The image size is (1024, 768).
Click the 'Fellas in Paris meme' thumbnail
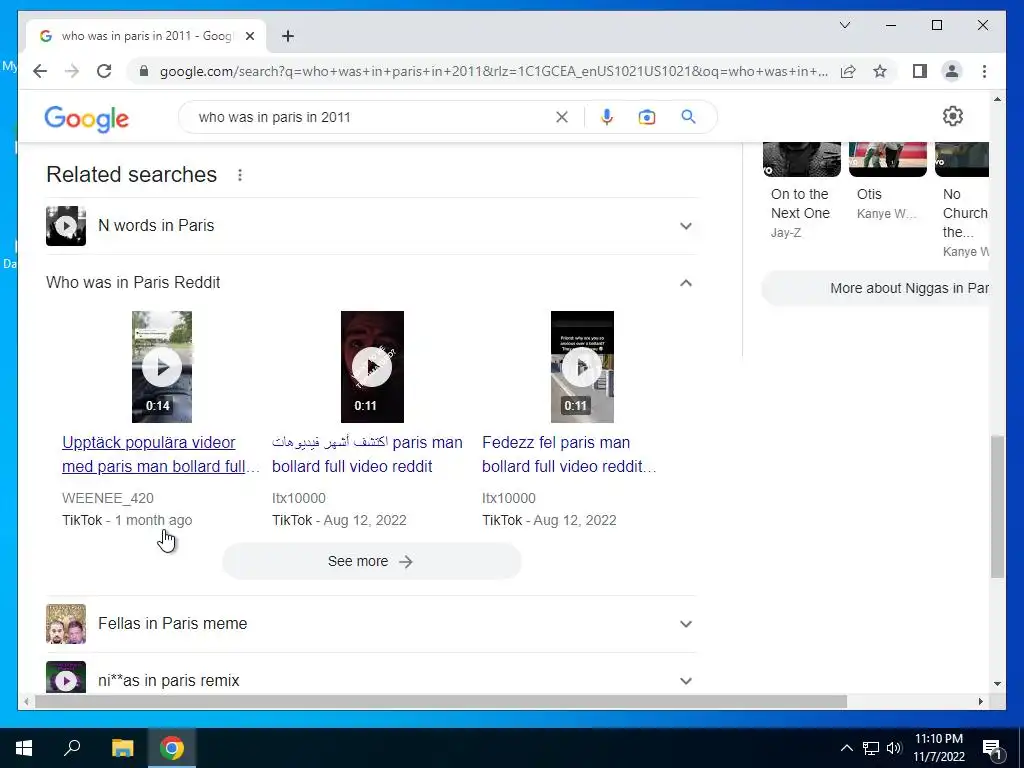point(66,624)
